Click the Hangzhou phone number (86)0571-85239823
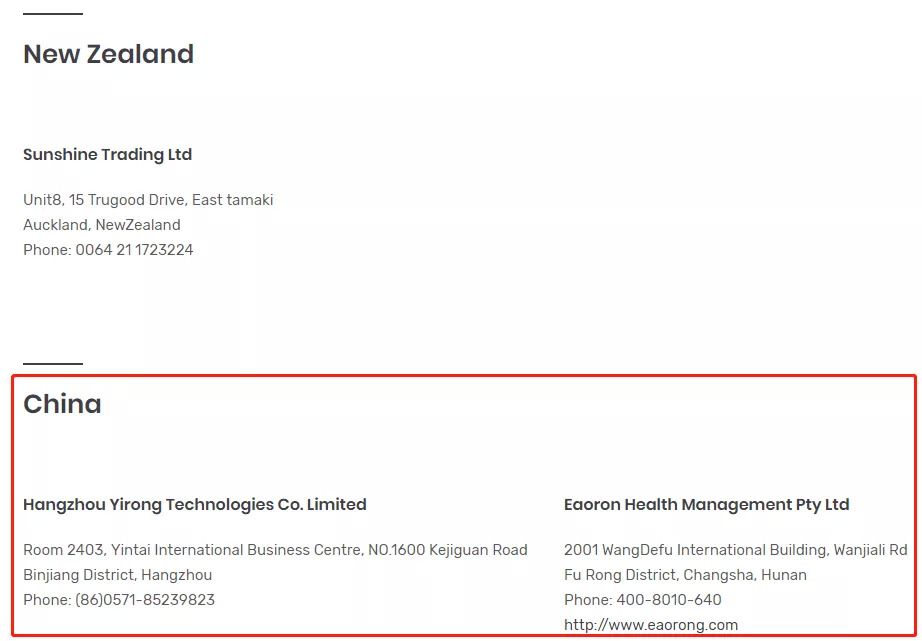The width and height of the screenshot is (922, 641). [145, 600]
